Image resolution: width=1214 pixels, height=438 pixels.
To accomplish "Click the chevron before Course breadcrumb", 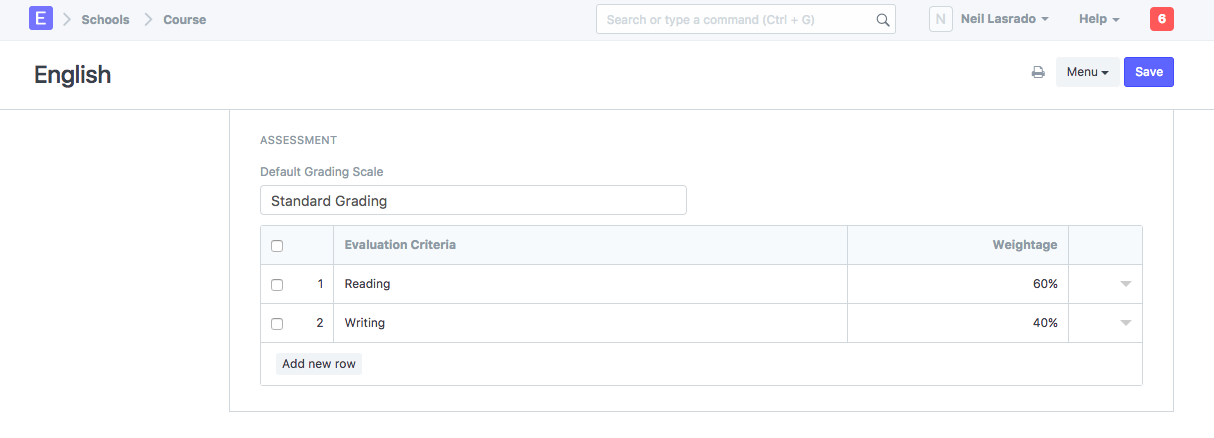I will (x=149, y=19).
